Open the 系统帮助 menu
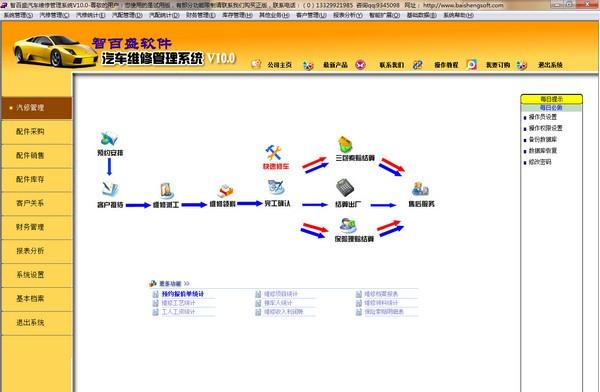This screenshot has height=392, width=600. pos(458,15)
